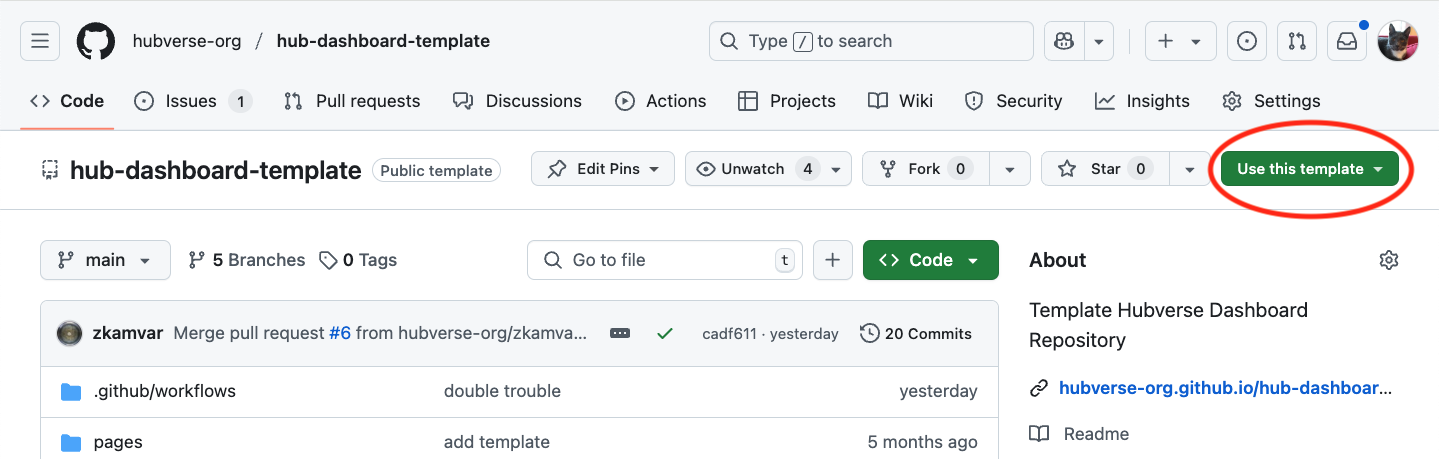Click the Add file plus button
The image size is (1439, 459).
(832, 260)
